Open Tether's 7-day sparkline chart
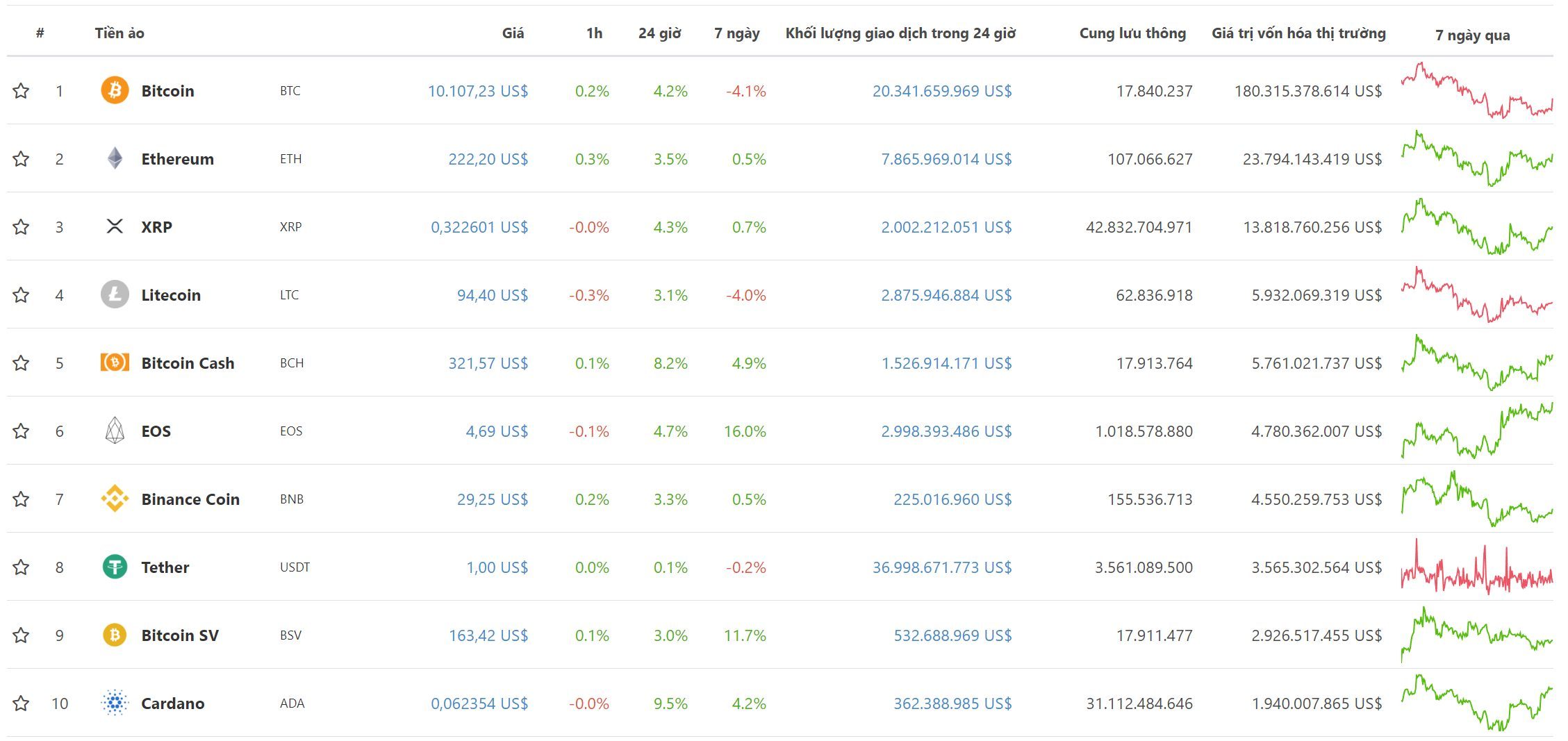 [x=1477, y=567]
